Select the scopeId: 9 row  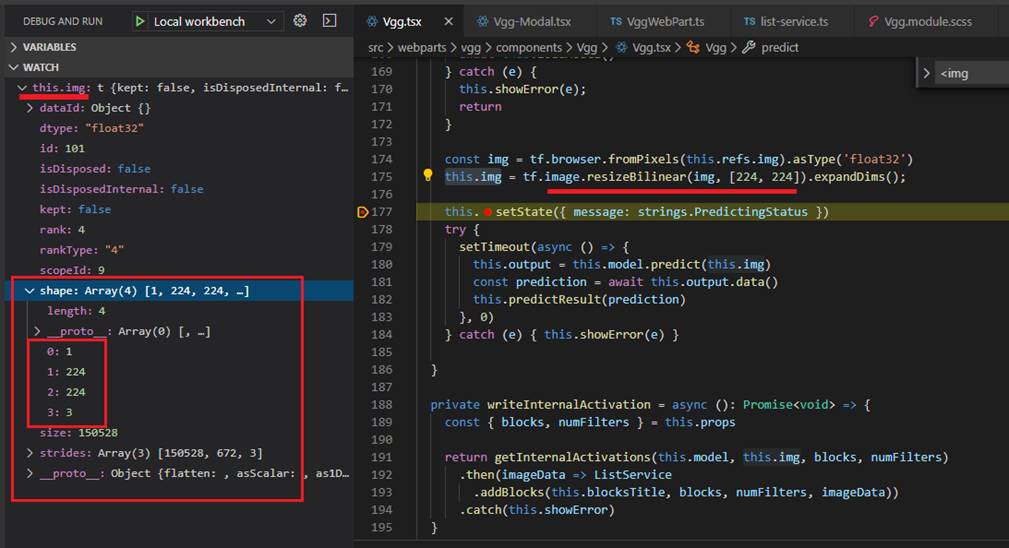(179, 270)
